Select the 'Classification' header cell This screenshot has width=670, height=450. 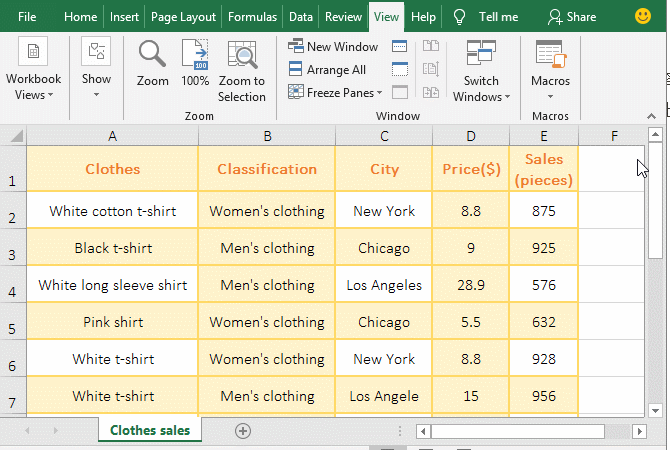click(267, 169)
